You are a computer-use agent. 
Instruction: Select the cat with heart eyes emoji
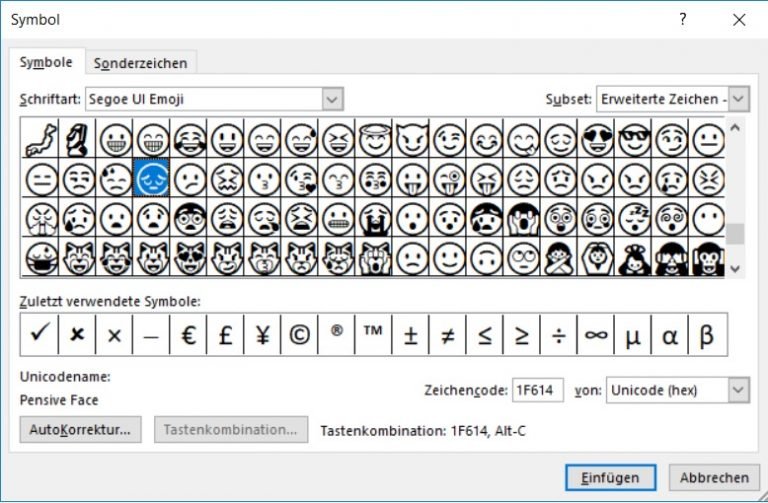coord(190,257)
